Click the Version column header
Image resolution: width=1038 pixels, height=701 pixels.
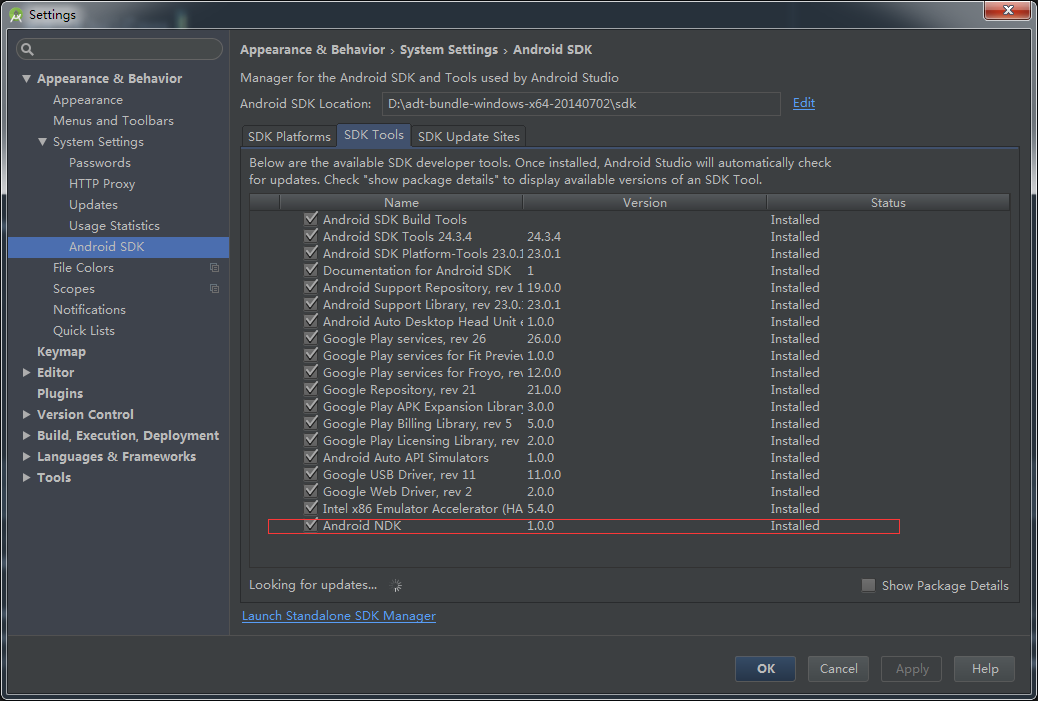[x=645, y=203]
